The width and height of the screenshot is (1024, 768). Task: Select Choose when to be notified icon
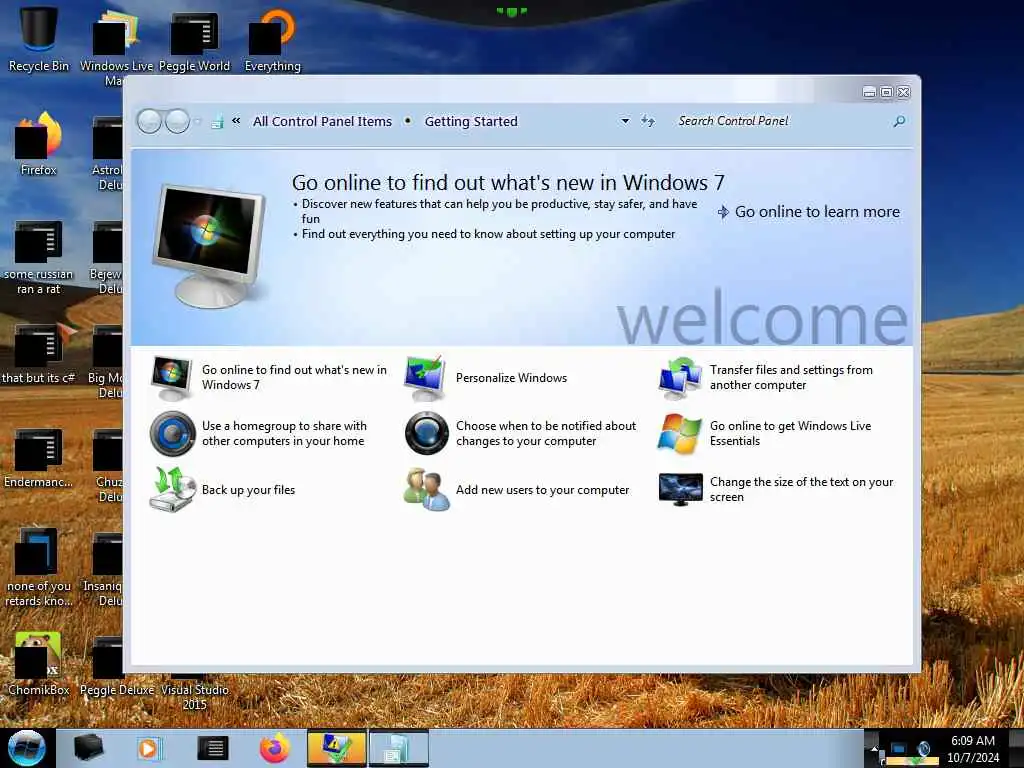pos(426,434)
